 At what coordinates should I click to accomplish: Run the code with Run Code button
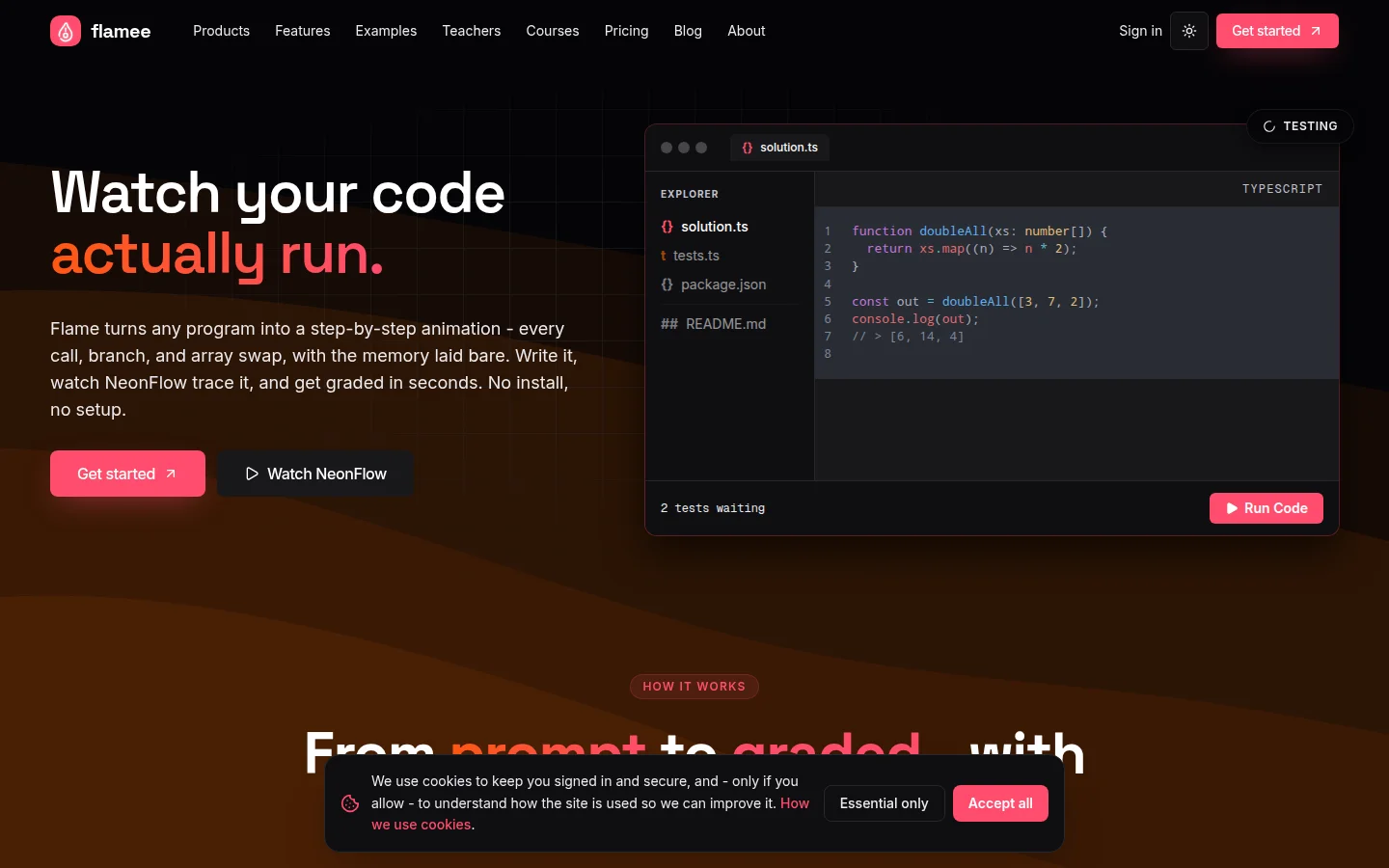pos(1266,508)
